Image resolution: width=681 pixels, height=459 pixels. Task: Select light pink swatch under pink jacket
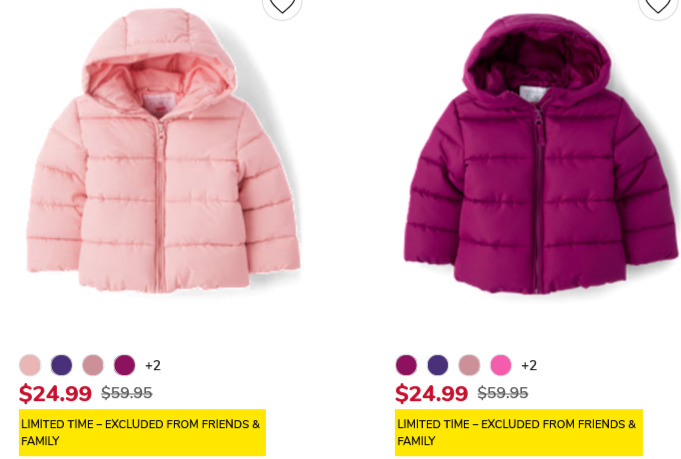30,365
